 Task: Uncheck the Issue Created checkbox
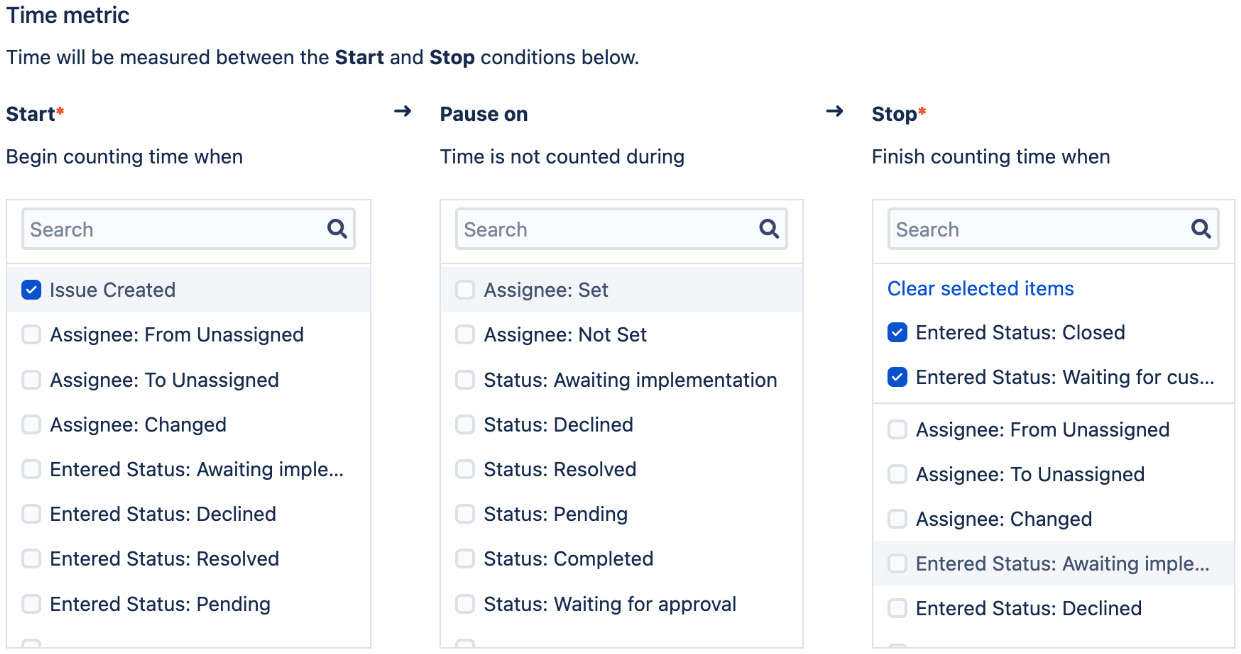(x=32, y=290)
